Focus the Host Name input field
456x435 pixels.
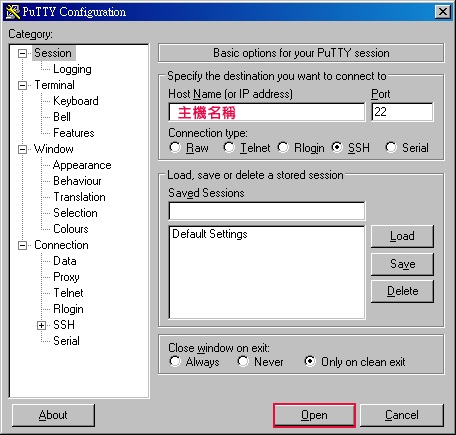(x=267, y=112)
